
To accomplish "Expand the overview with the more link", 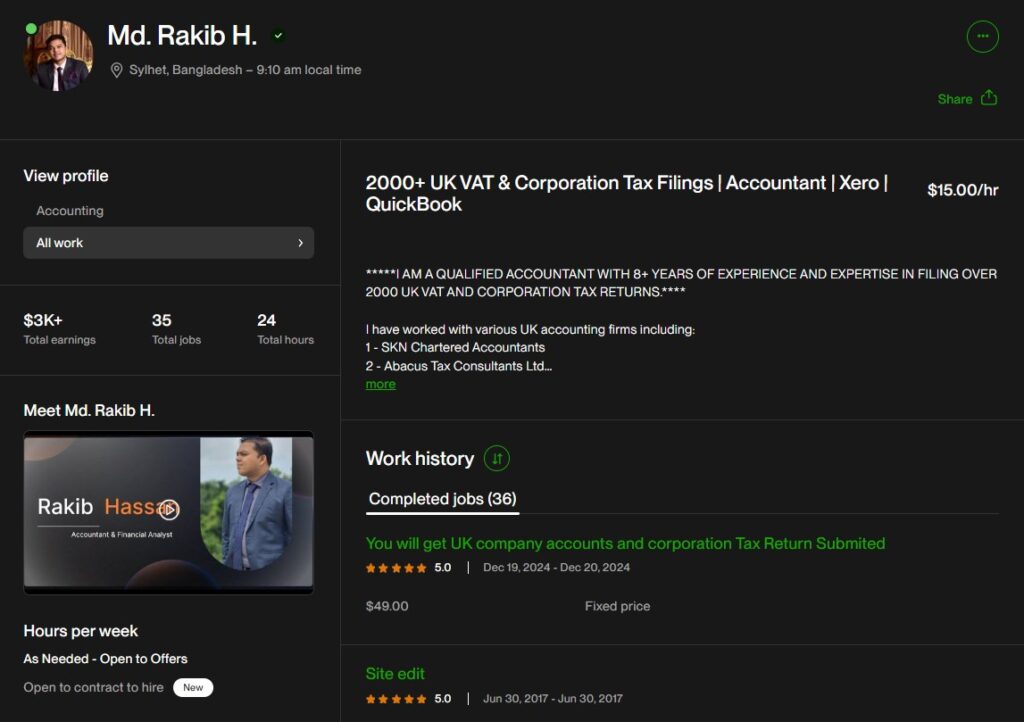I will click(380, 384).
